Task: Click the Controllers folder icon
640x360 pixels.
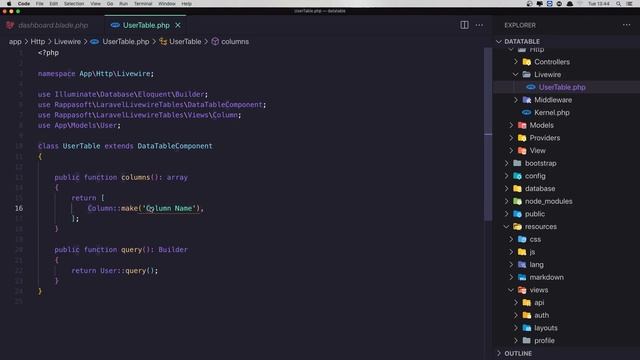Action: pos(527,62)
